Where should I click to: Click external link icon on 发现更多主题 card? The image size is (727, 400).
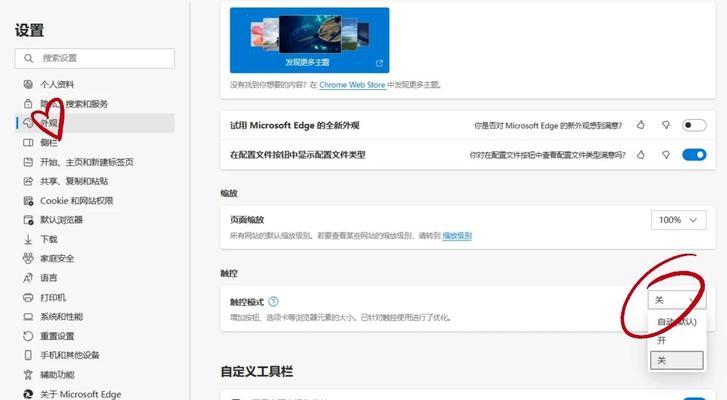point(379,63)
